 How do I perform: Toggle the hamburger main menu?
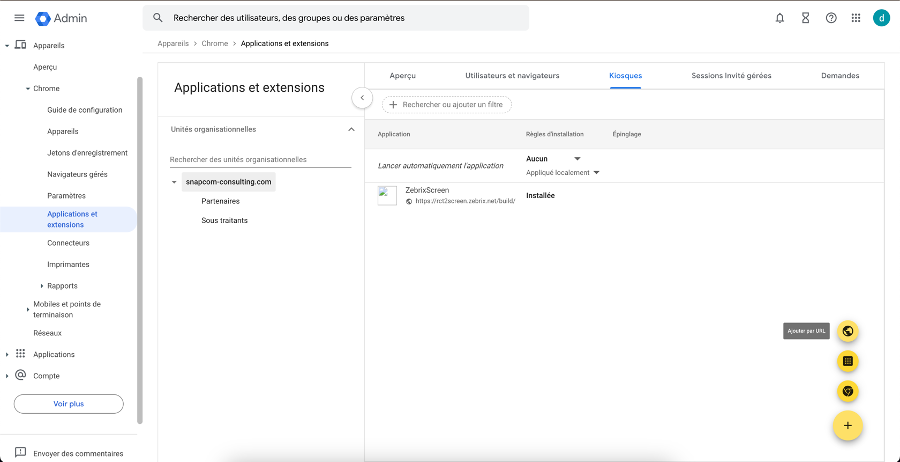point(19,18)
